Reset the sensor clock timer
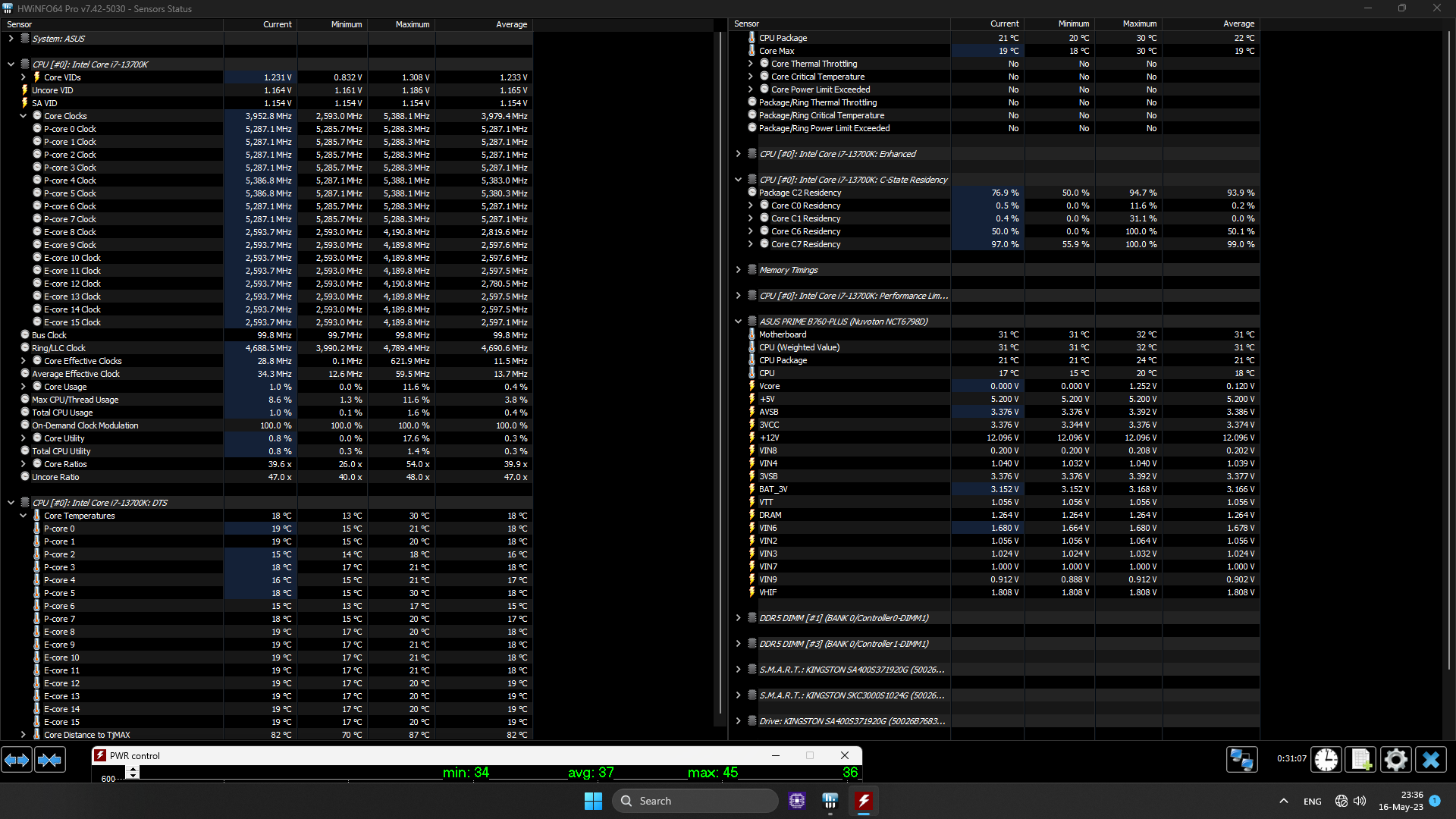 (1326, 760)
